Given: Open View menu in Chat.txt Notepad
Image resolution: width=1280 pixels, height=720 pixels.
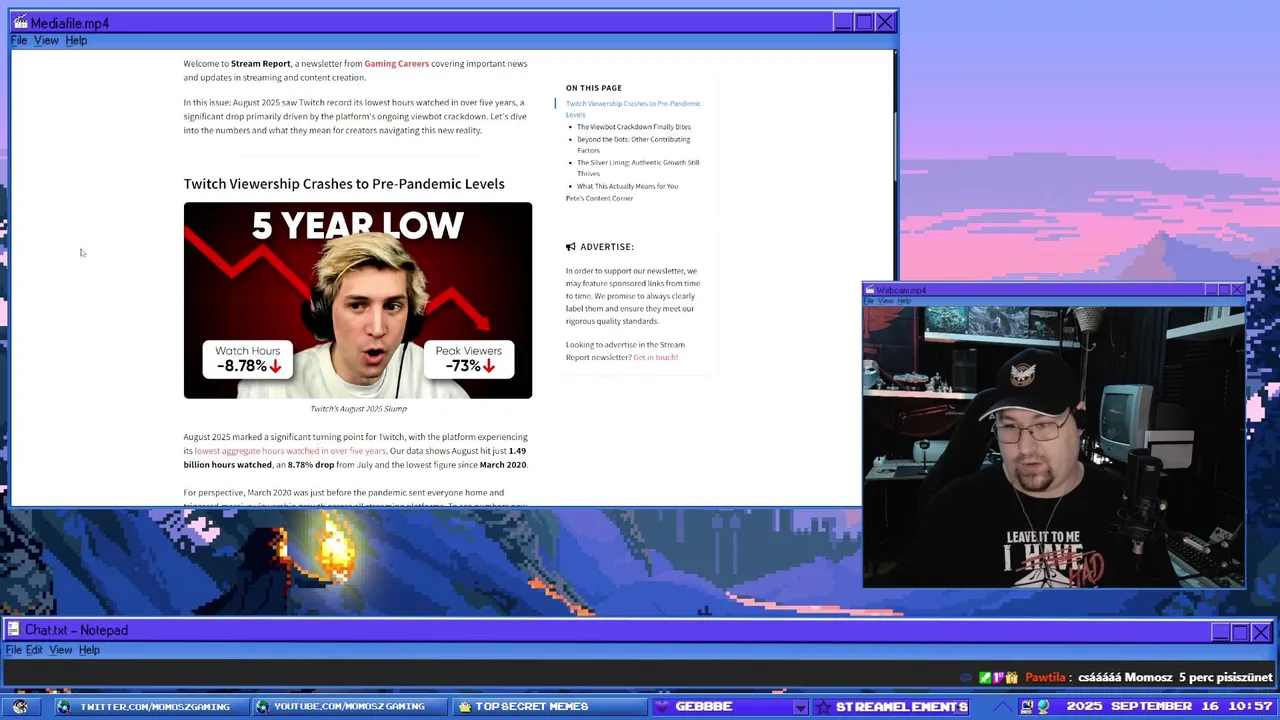Looking at the screenshot, I should 60,650.
